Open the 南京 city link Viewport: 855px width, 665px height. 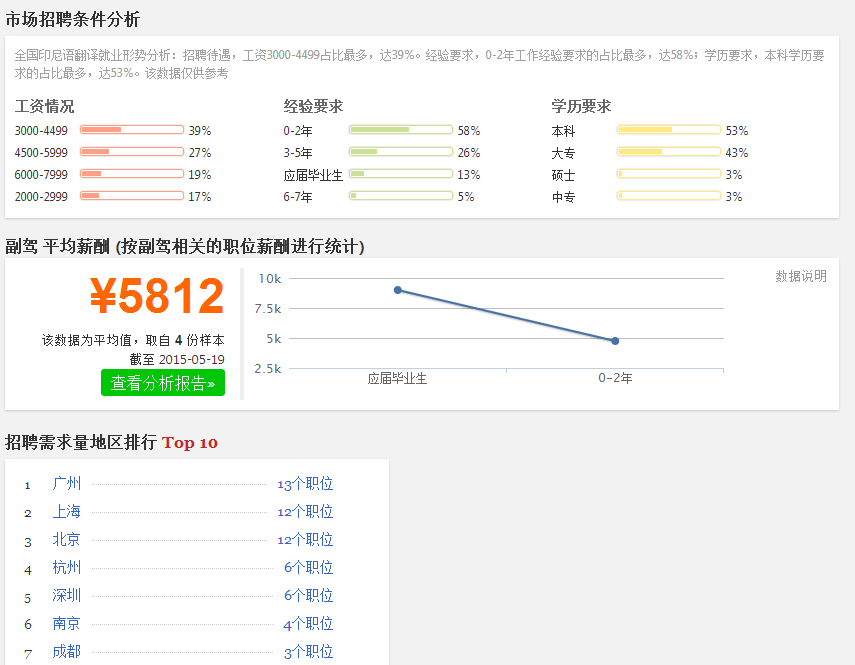click(67, 624)
